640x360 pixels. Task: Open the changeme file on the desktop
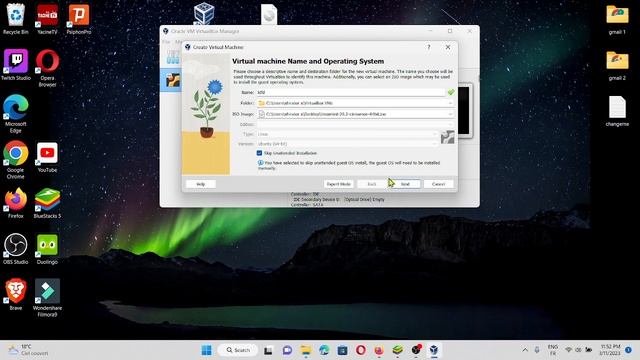coord(617,111)
